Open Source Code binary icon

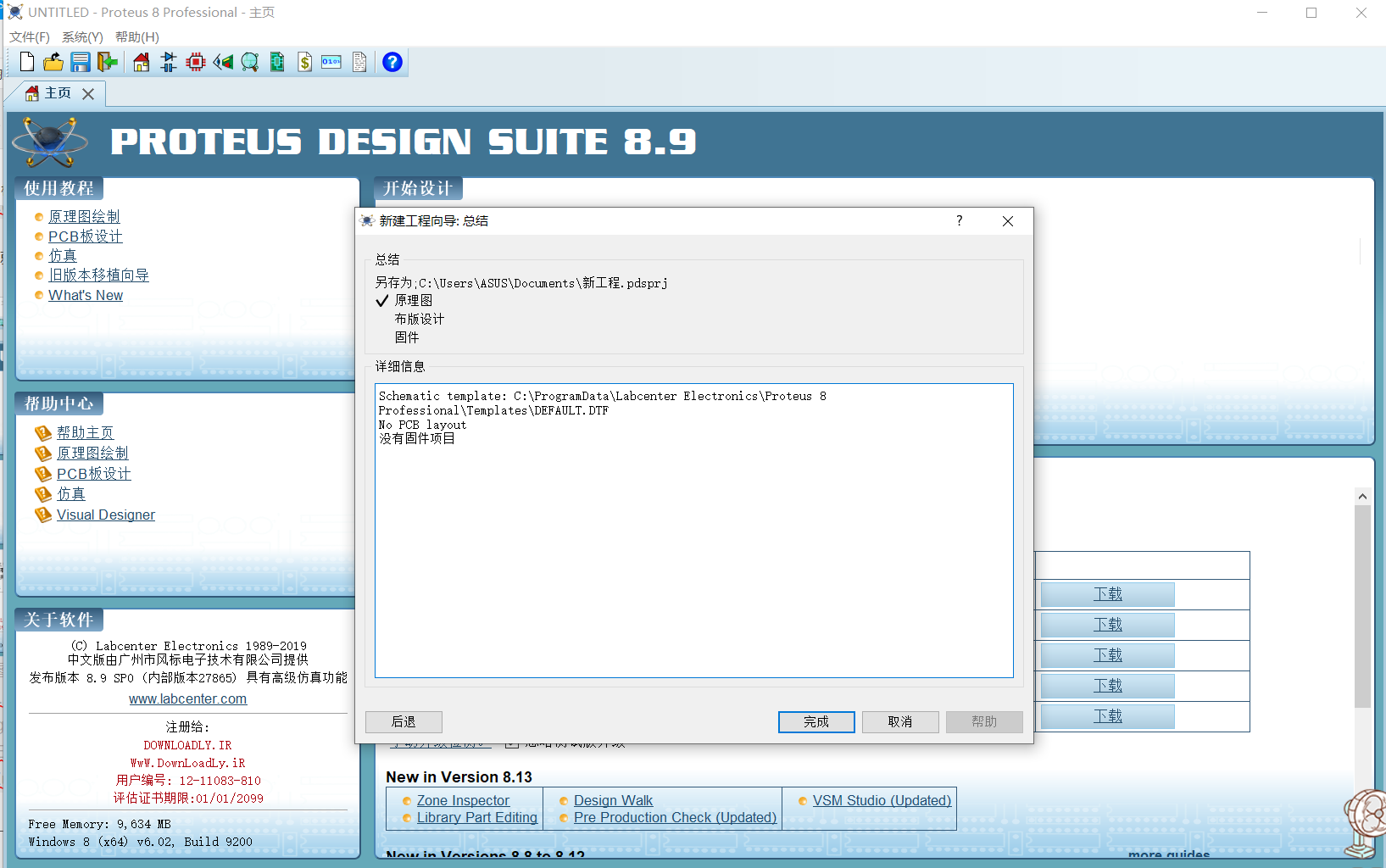(331, 62)
